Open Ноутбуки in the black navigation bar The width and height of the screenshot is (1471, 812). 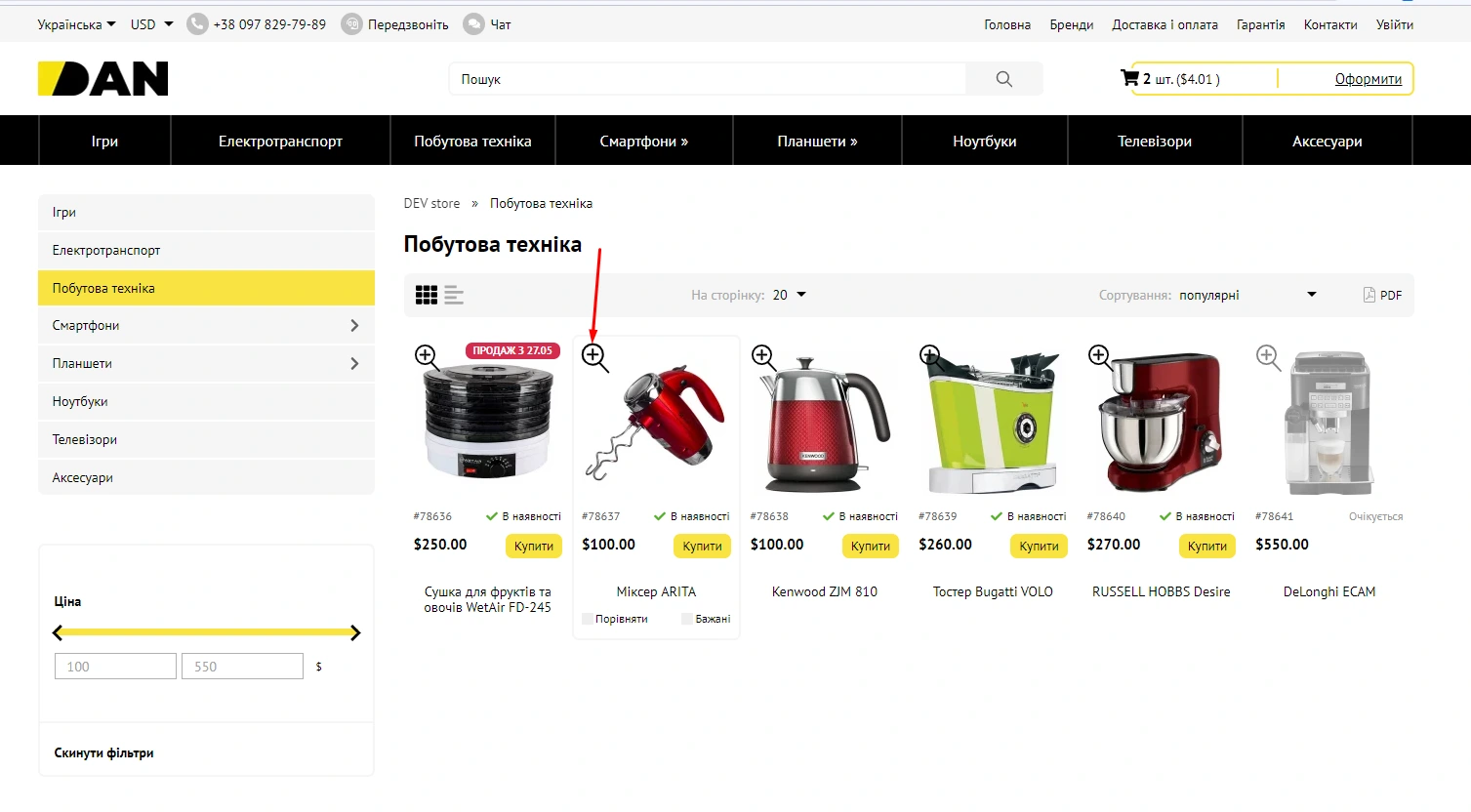(984, 141)
